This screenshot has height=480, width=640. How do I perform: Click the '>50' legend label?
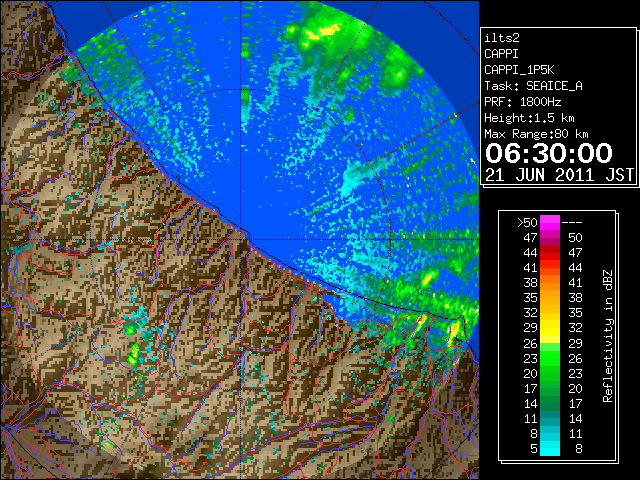(527, 223)
